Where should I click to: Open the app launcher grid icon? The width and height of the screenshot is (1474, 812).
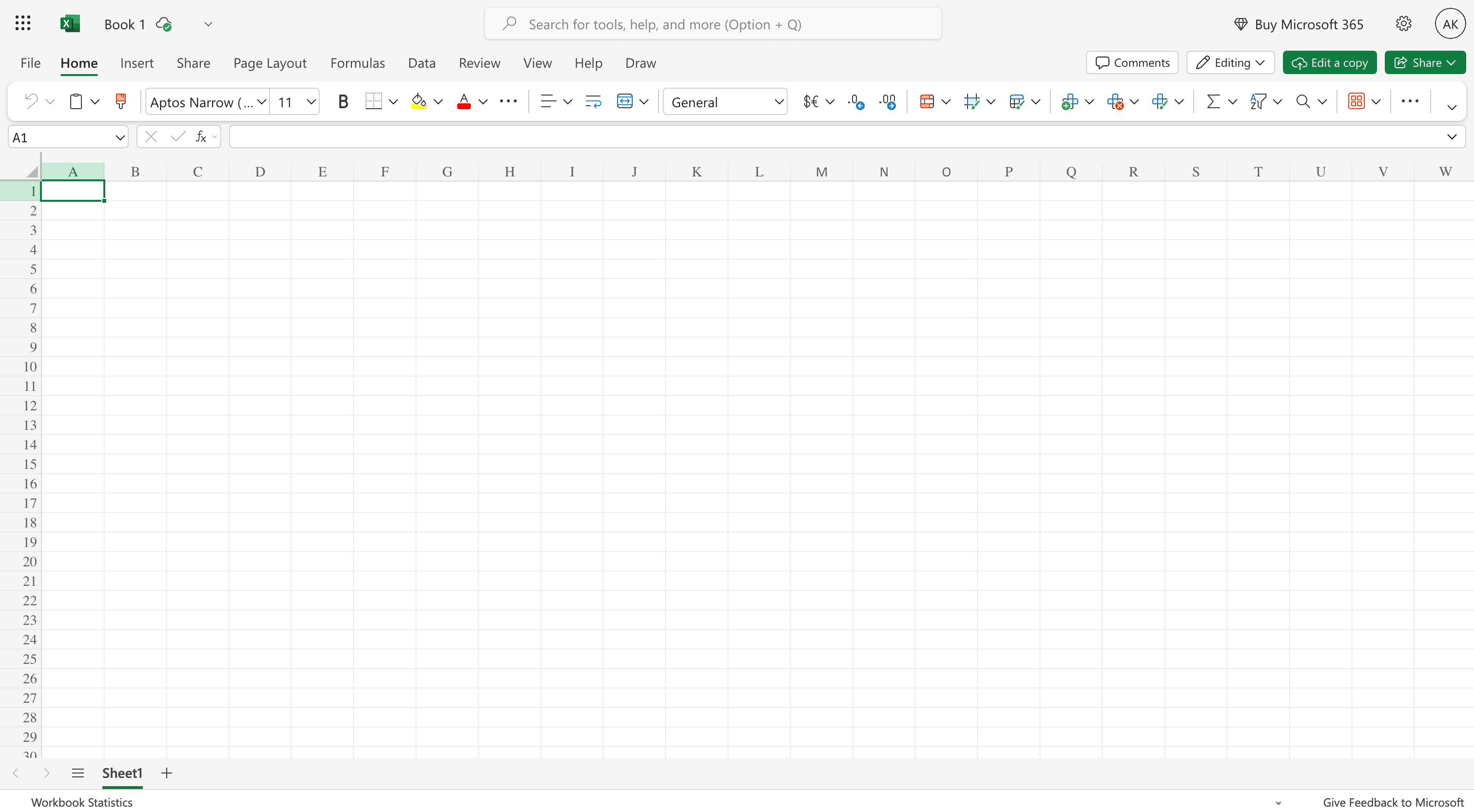tap(23, 23)
